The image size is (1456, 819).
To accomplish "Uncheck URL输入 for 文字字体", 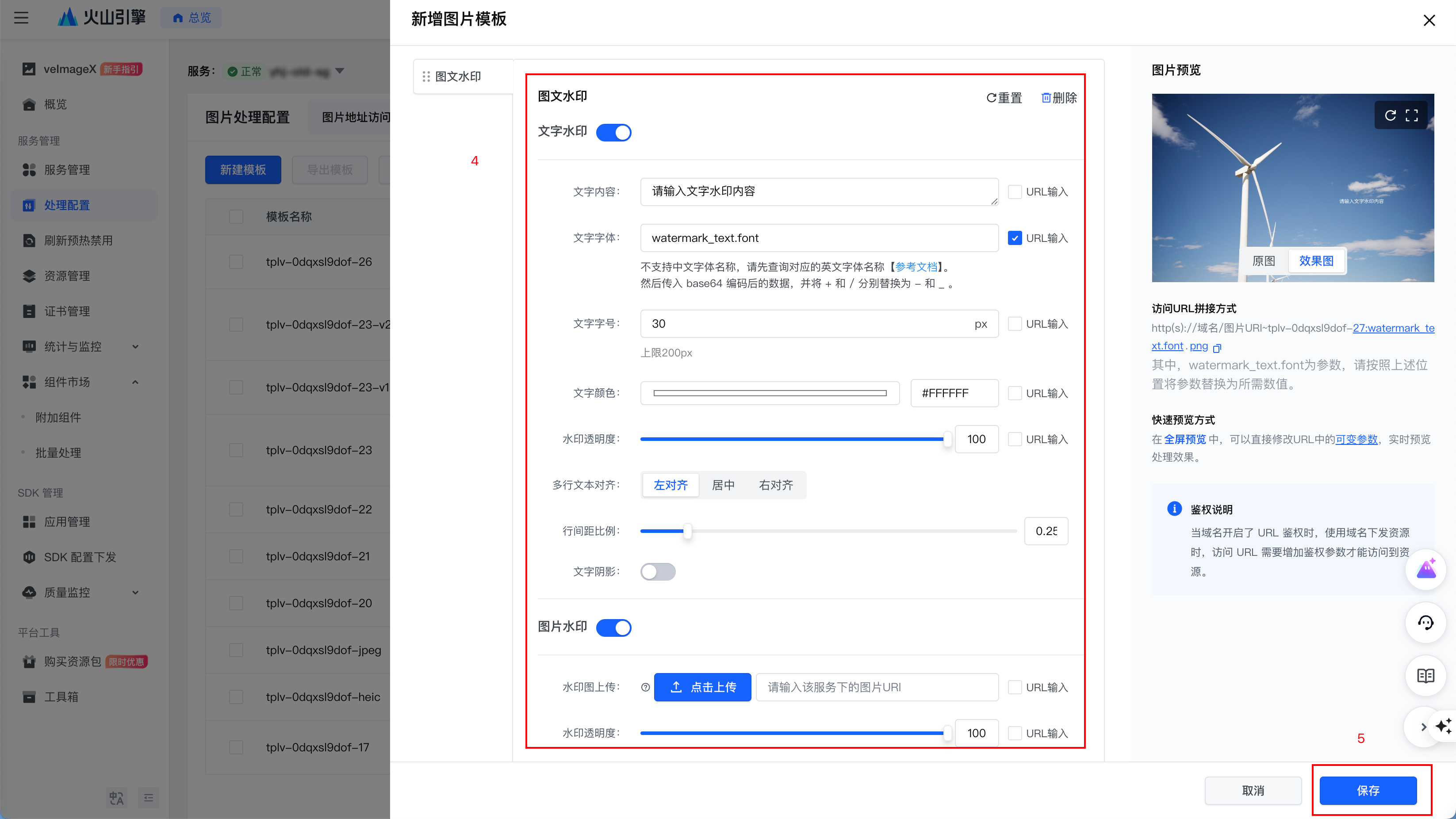I will [x=1015, y=238].
